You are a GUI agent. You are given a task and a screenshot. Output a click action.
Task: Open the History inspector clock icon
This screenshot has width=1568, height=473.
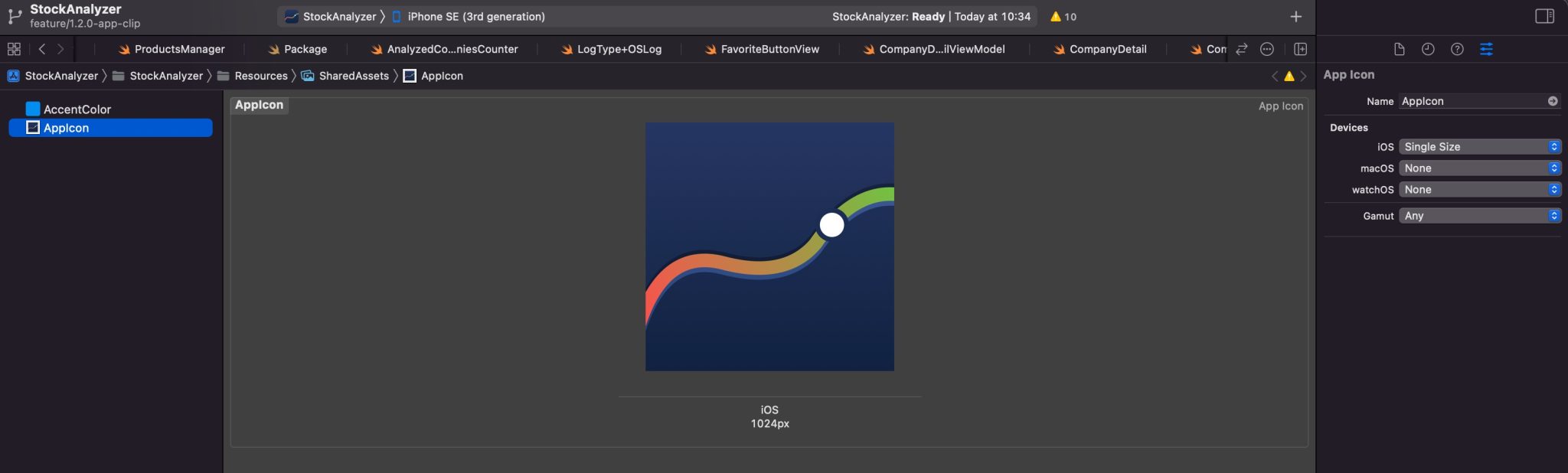pyautogui.click(x=1428, y=49)
